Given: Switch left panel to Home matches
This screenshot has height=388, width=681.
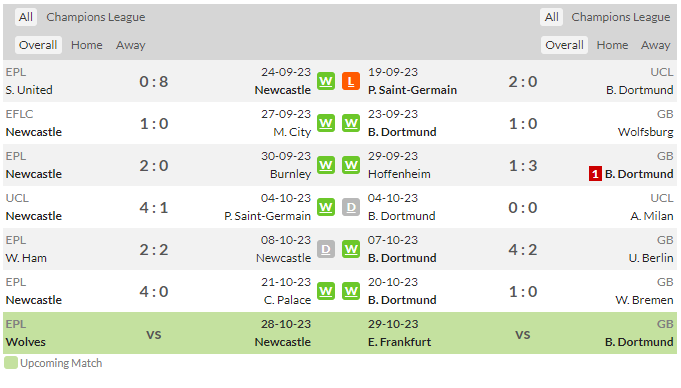Looking at the screenshot, I should pyautogui.click(x=87, y=45).
